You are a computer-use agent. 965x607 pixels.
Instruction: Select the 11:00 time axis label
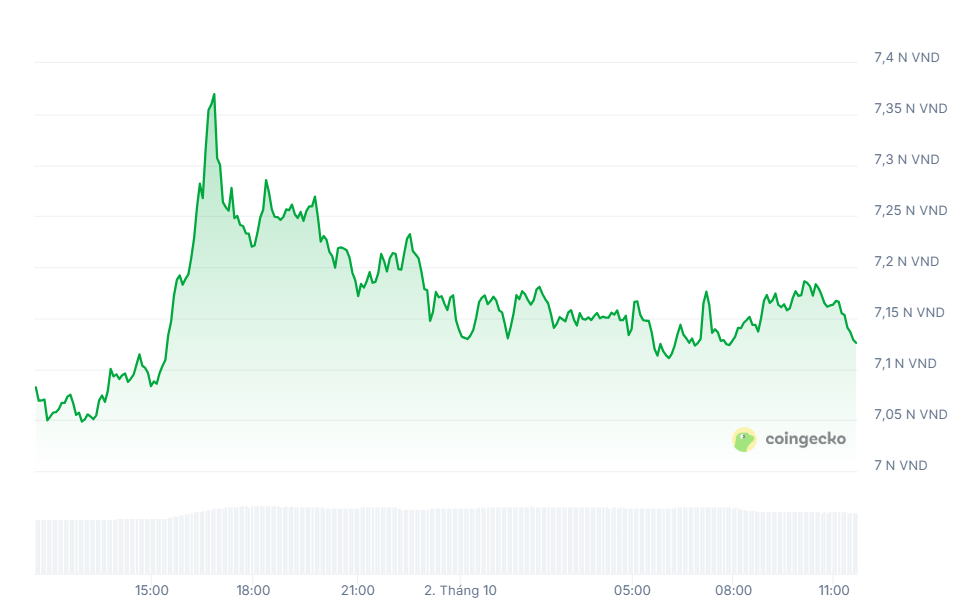(834, 590)
